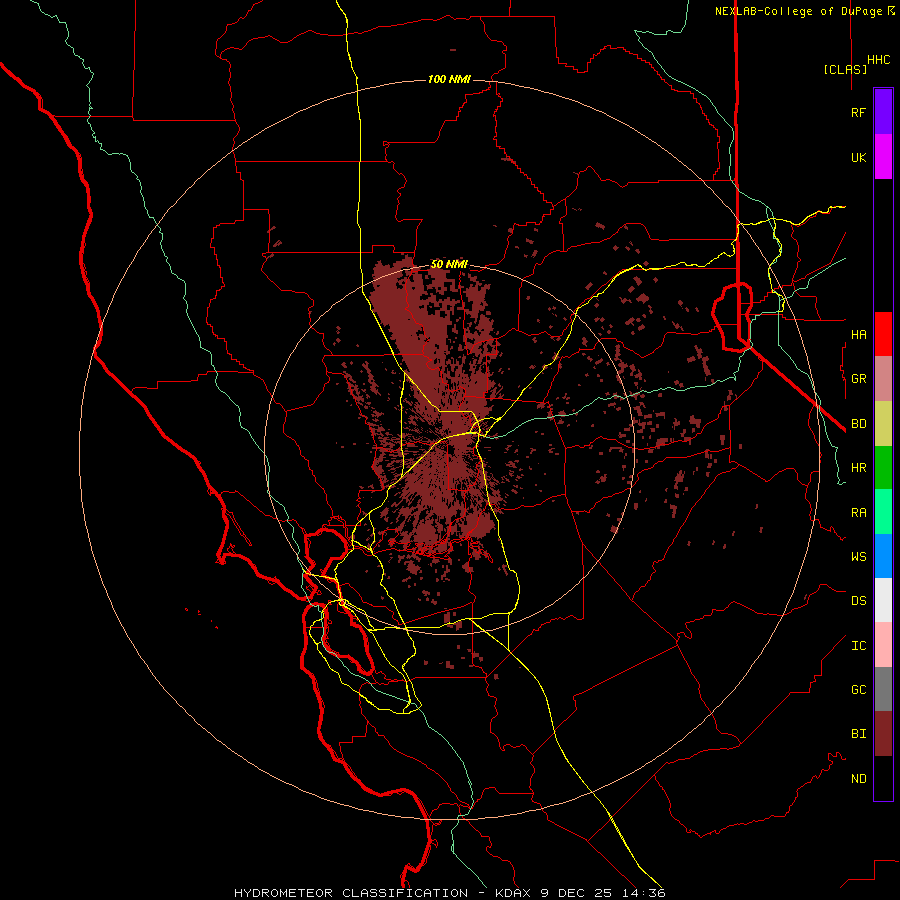Click the "WS" legend label
The height and width of the screenshot is (900, 900).
click(x=858, y=556)
